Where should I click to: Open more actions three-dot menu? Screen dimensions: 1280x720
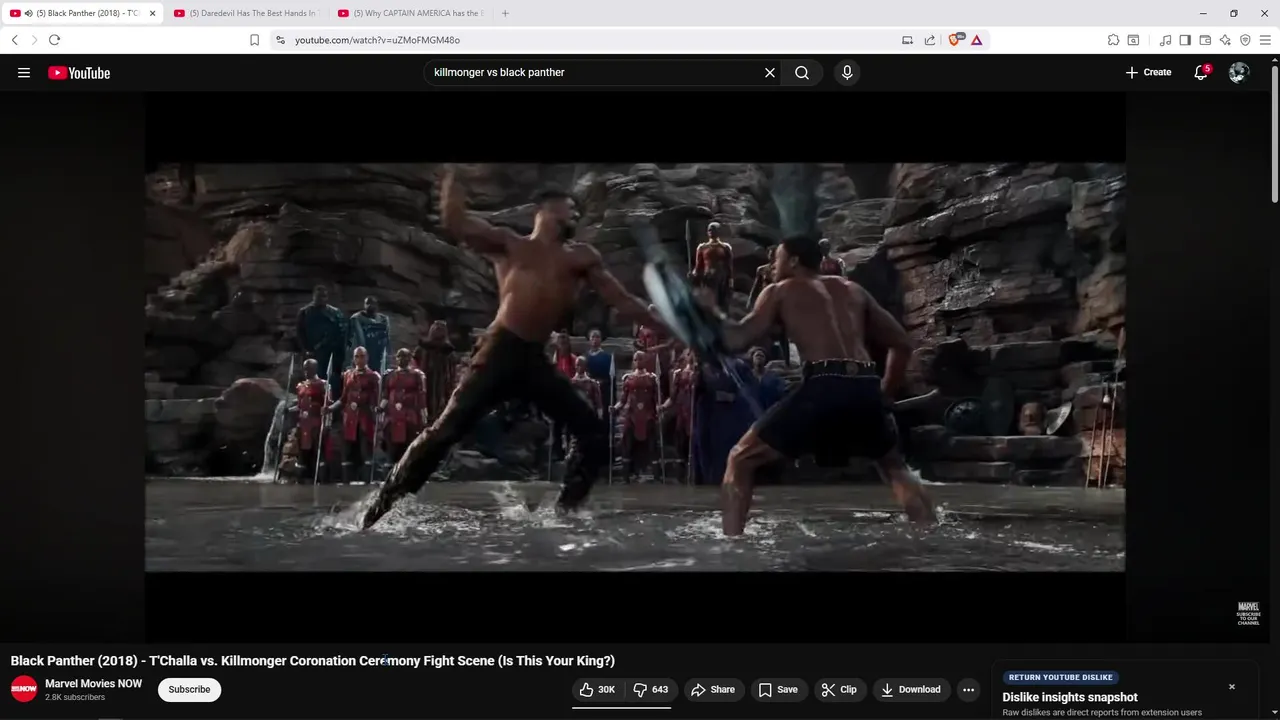tap(968, 689)
